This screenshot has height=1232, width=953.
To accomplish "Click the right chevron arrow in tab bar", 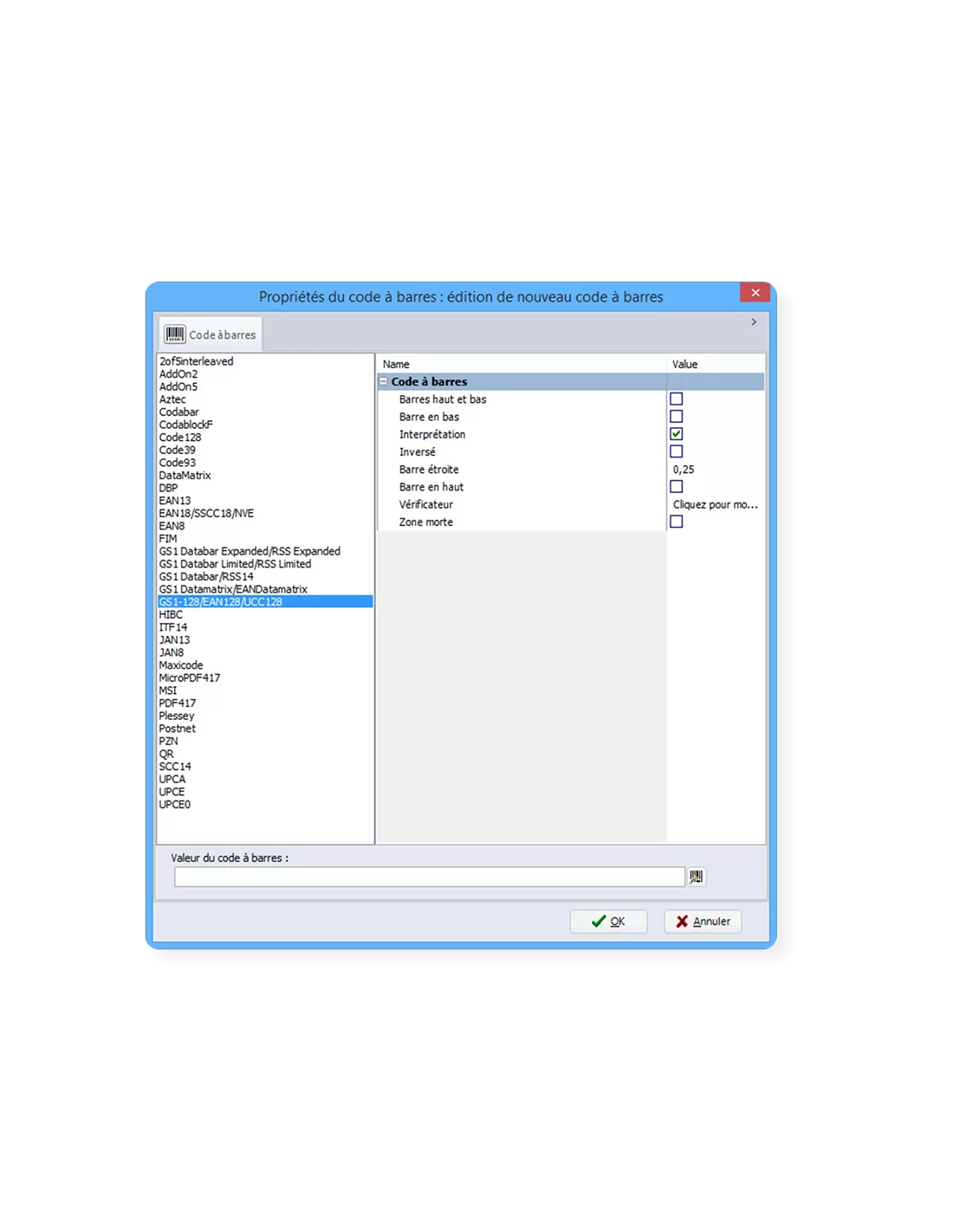I will 754,322.
